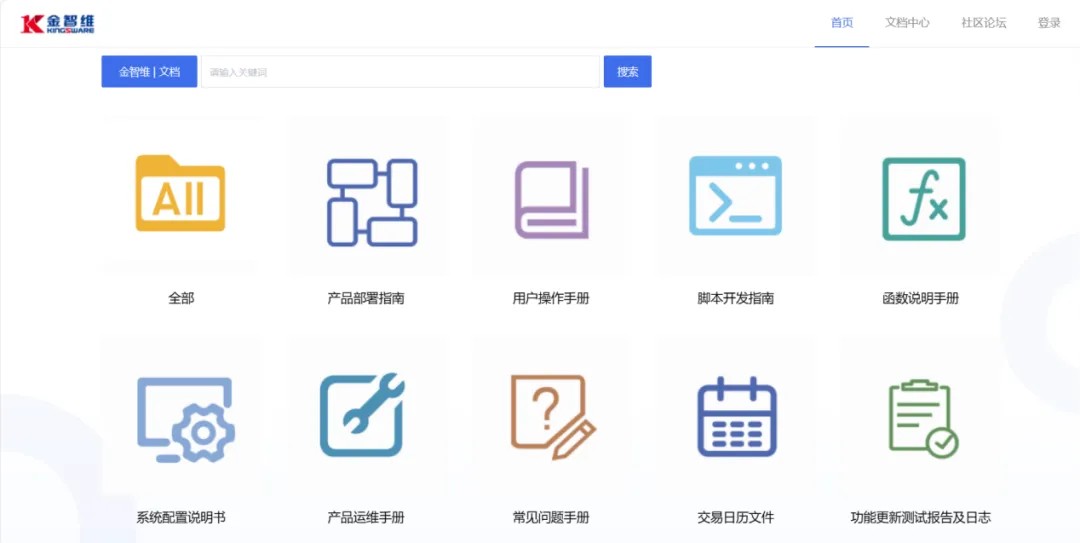This screenshot has height=543, width=1080.
Task: Focus the keyword search input field
Action: pos(400,72)
